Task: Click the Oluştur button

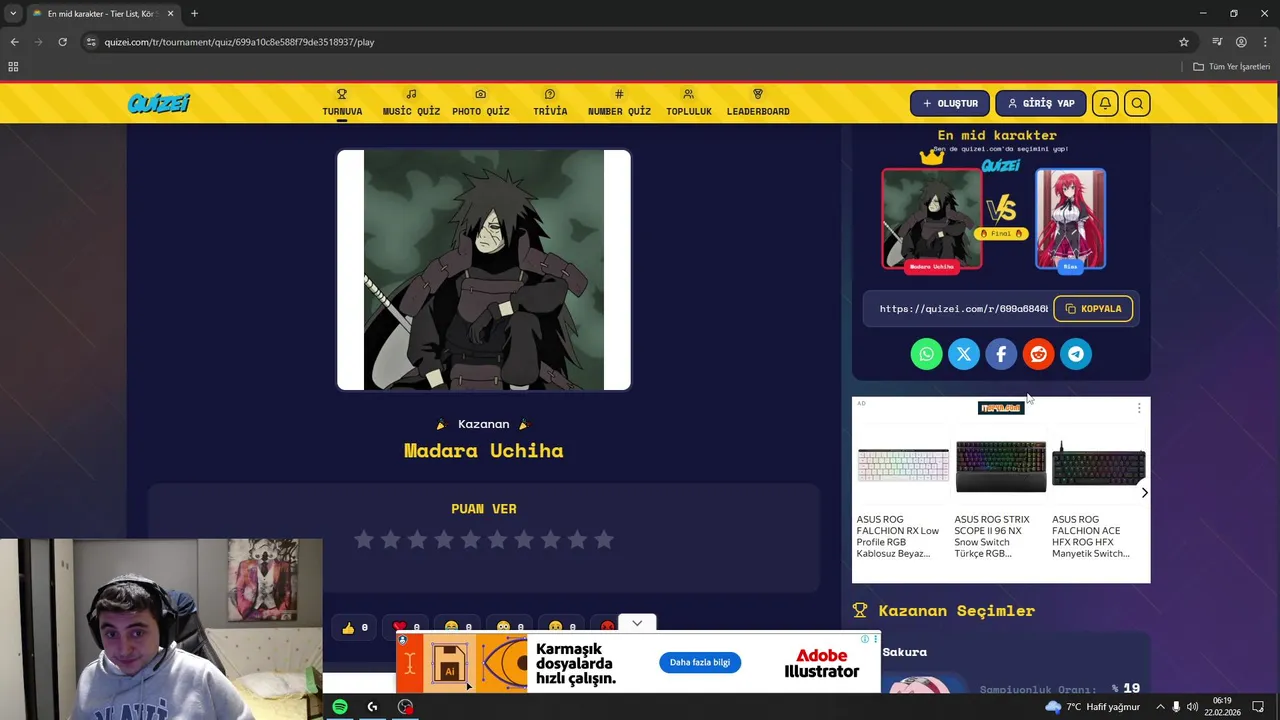Action: coord(950,103)
